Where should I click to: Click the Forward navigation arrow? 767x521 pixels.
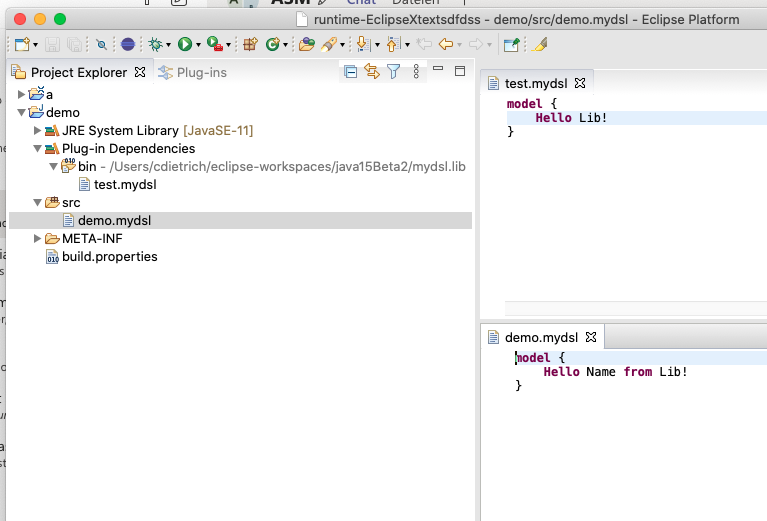475,45
